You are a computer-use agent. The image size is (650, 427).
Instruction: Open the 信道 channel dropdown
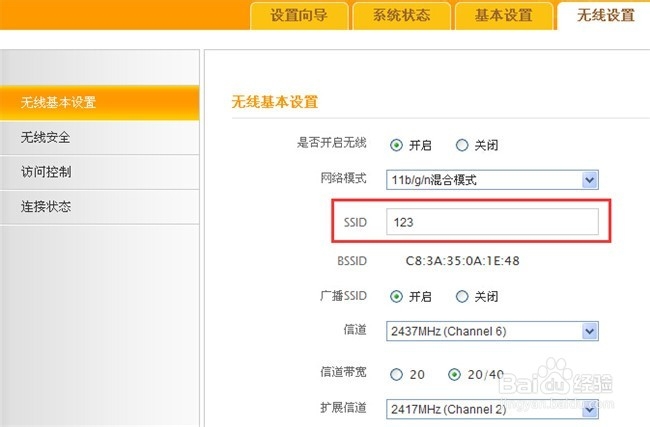click(492, 331)
